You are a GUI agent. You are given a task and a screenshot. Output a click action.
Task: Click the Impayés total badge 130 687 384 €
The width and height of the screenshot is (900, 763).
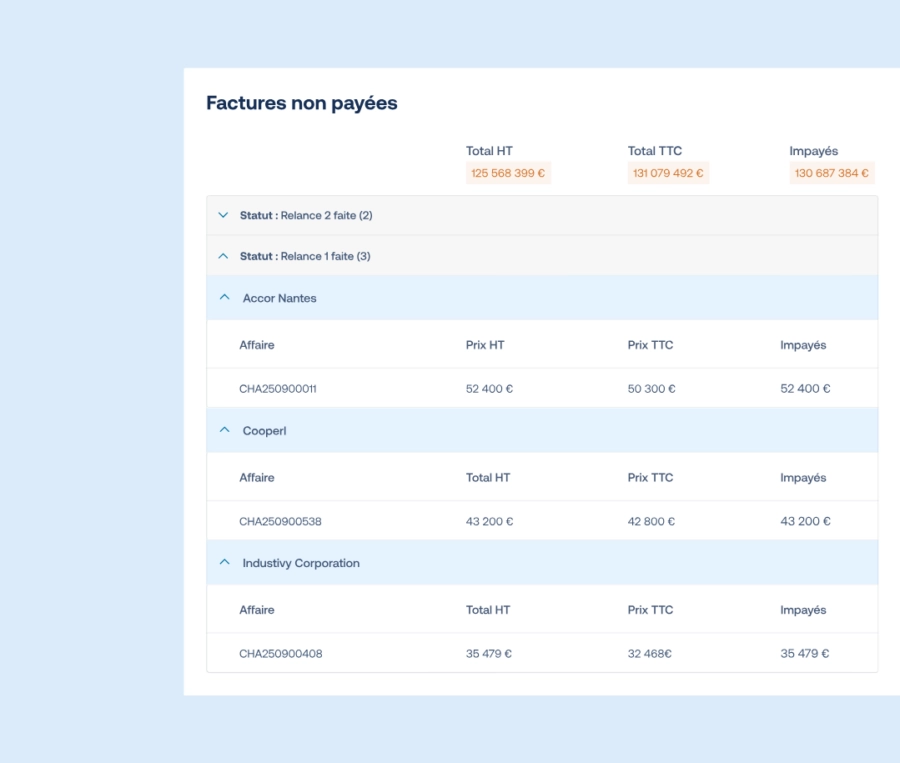click(831, 173)
